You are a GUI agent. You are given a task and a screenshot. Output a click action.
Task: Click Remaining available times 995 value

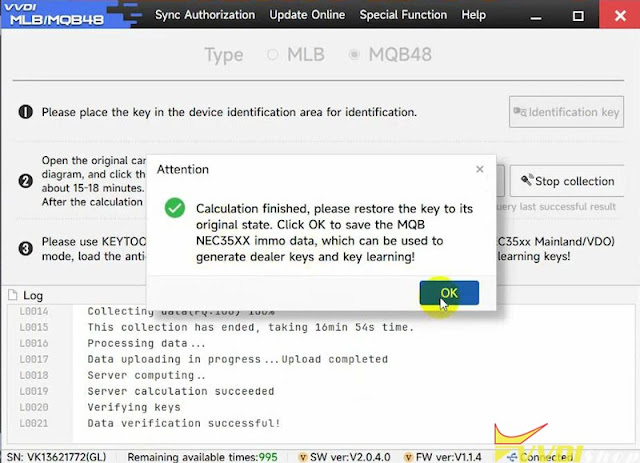click(x=268, y=457)
